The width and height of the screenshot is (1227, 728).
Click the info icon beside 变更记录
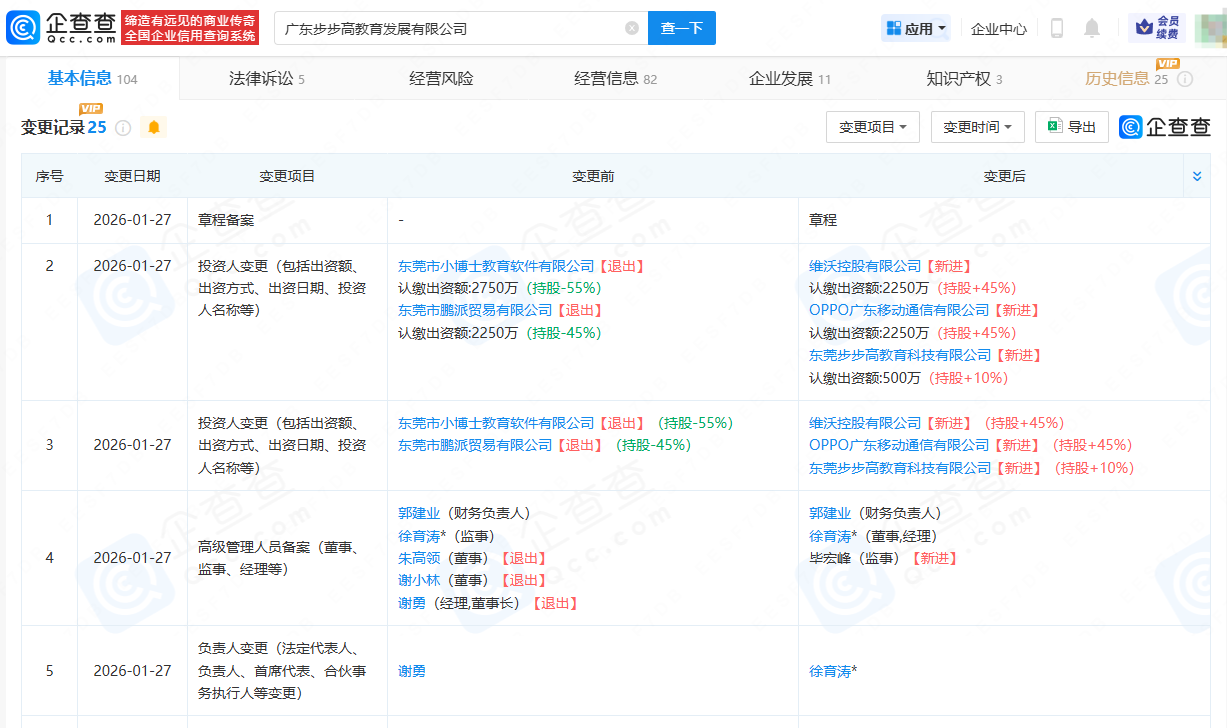[x=123, y=128]
